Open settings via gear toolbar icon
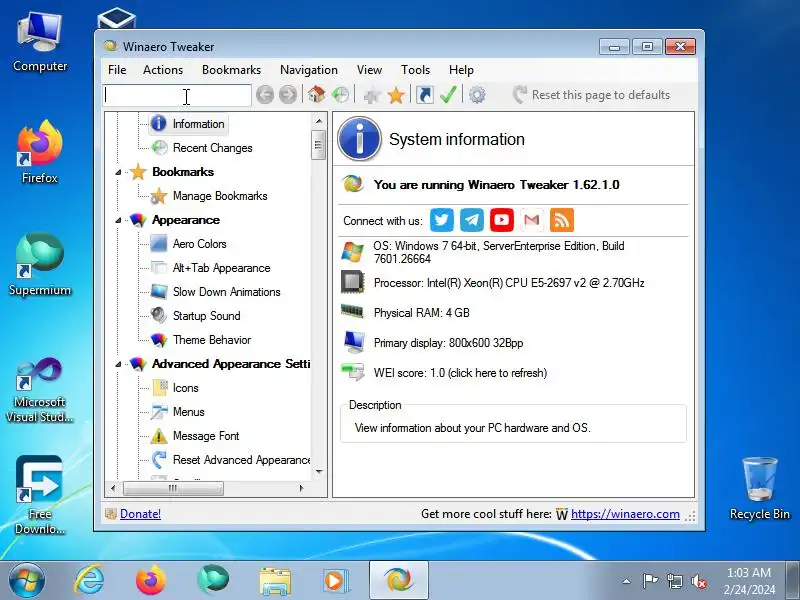This screenshot has width=800, height=600. point(477,95)
